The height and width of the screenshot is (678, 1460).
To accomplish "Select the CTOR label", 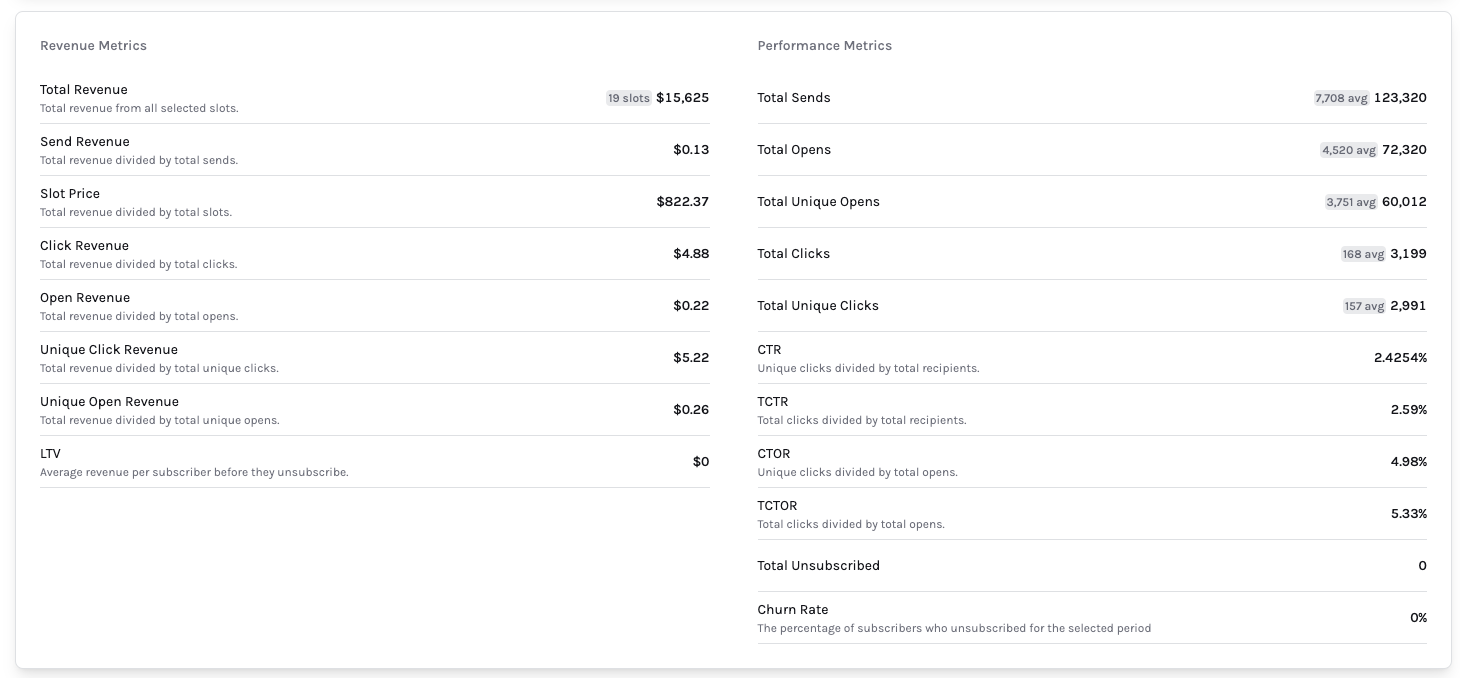I will pyautogui.click(x=774, y=454).
